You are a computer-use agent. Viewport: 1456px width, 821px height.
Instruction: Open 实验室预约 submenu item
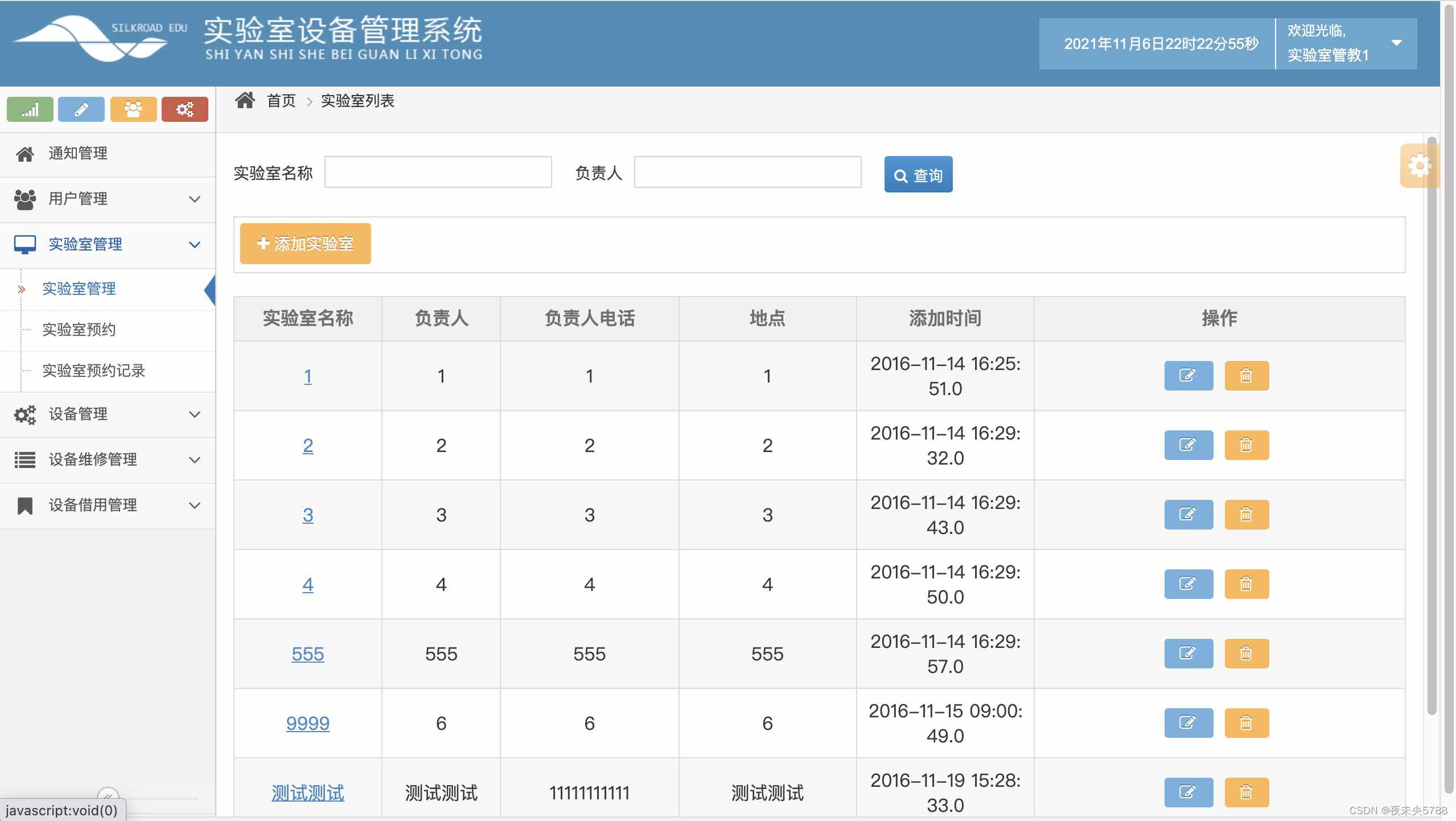[79, 330]
